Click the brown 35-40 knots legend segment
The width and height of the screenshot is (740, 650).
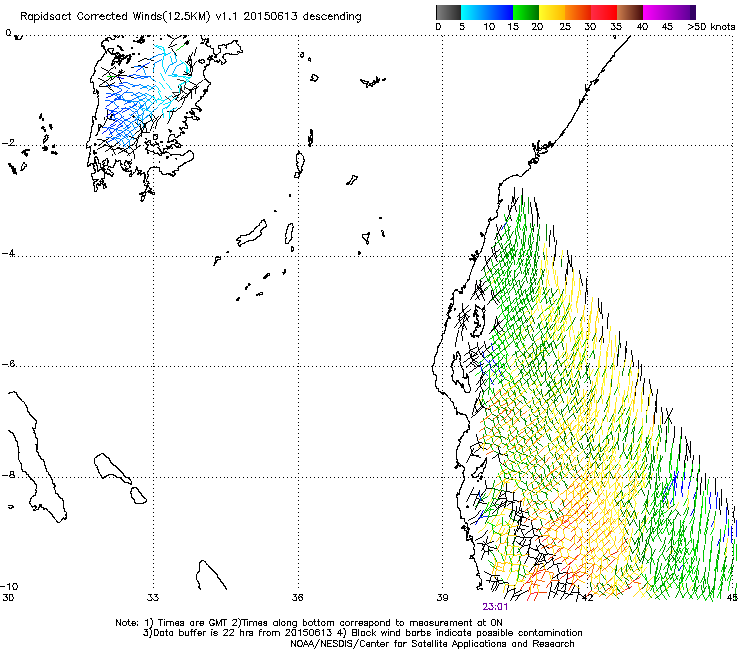coord(630,12)
